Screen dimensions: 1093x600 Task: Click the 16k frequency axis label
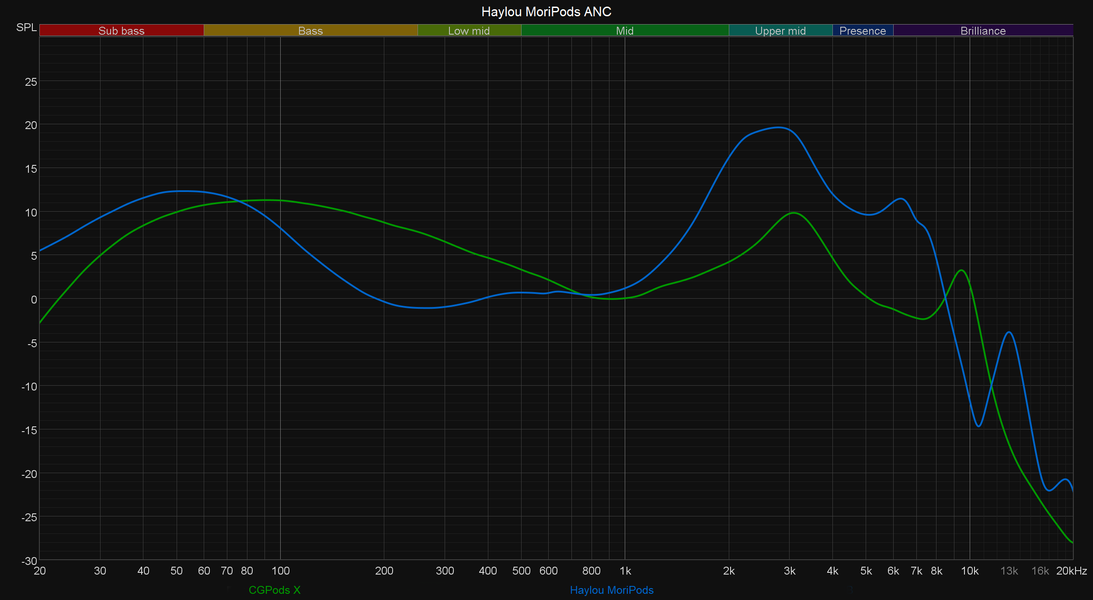point(1040,571)
